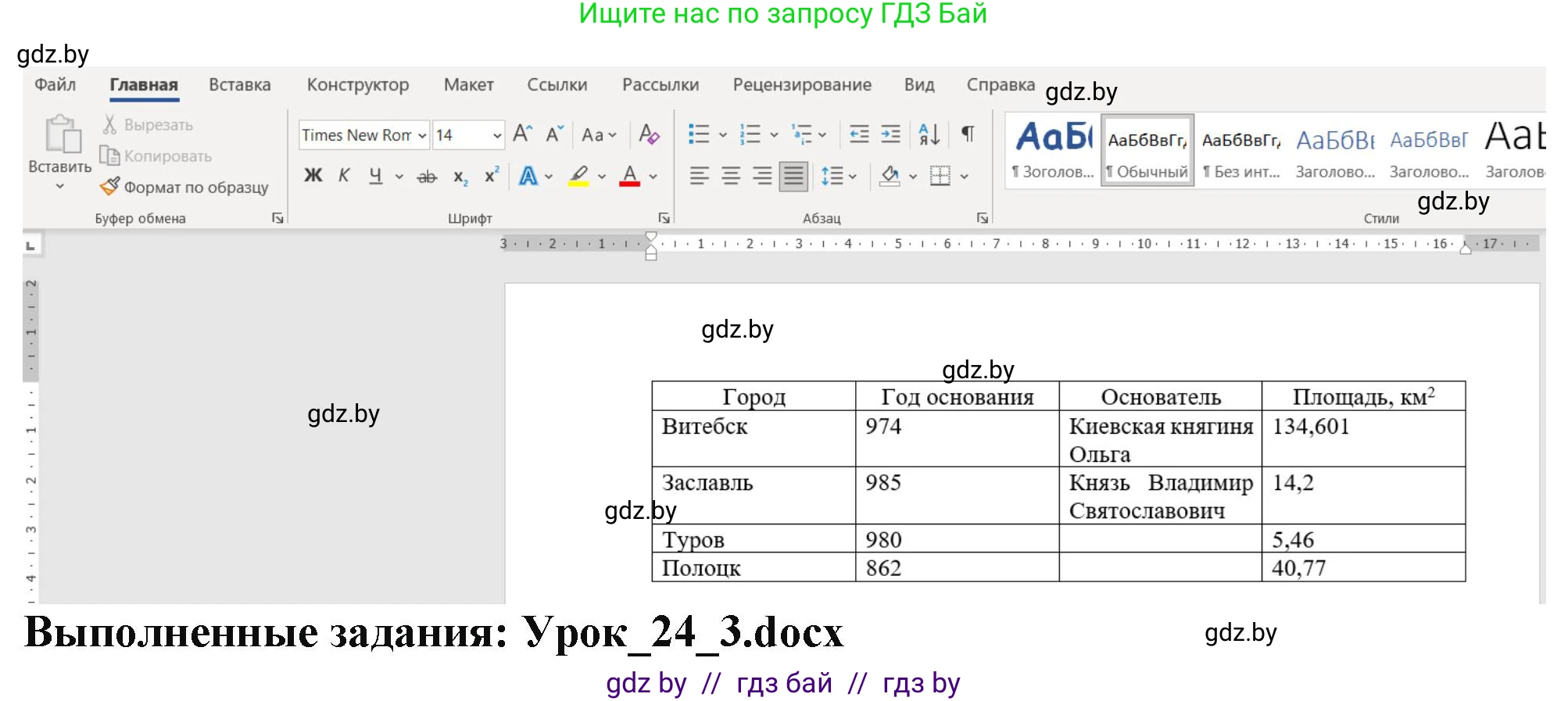
Task: Click the borders icon
Action: pyautogui.click(x=940, y=176)
